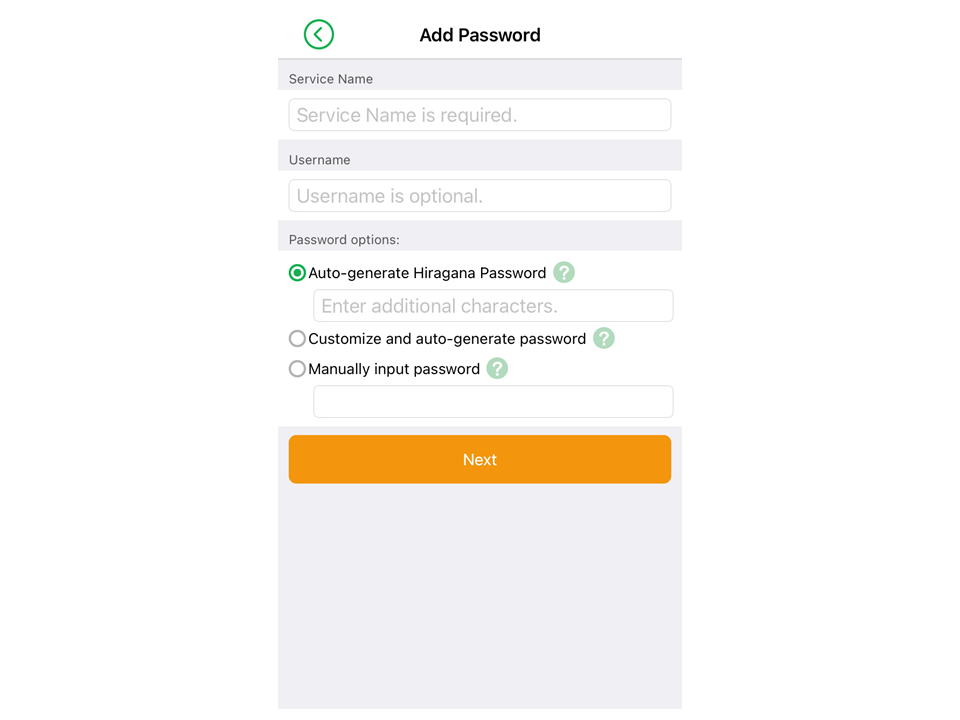Open help for Customize and auto-generate password
This screenshot has width=960, height=720.
pyautogui.click(x=604, y=339)
